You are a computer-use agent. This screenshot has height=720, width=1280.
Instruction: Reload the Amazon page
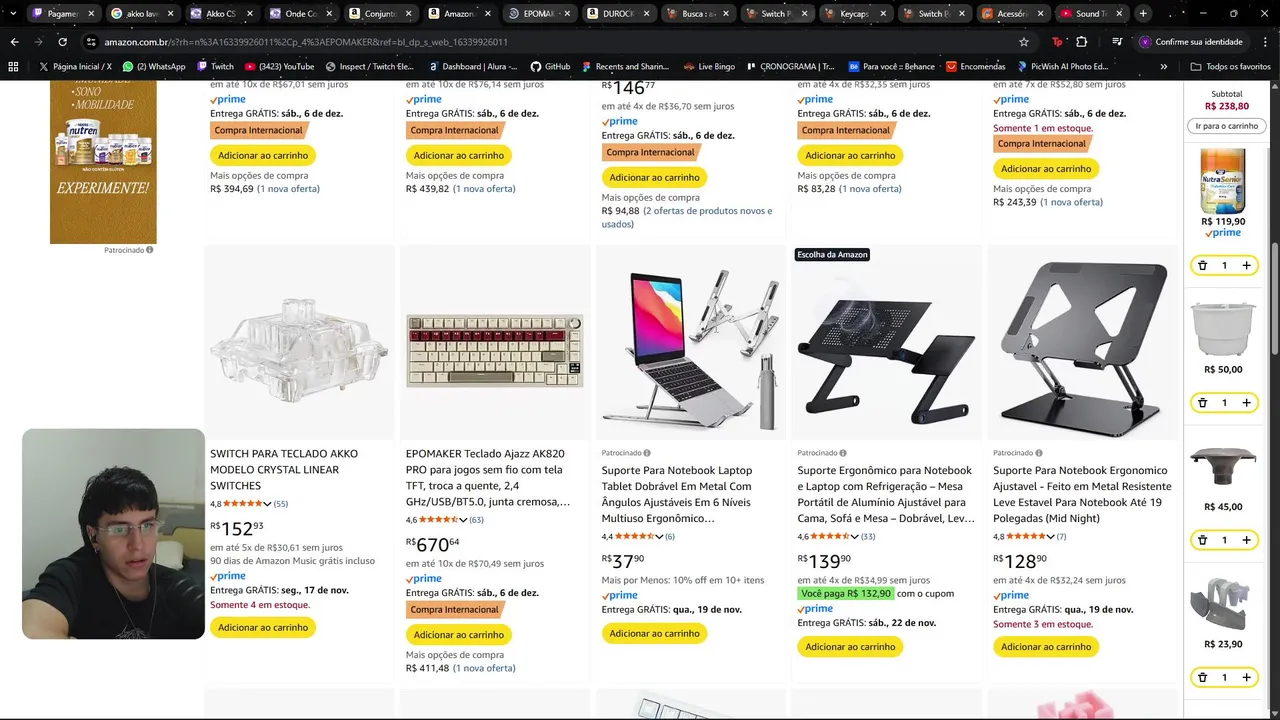[x=62, y=42]
